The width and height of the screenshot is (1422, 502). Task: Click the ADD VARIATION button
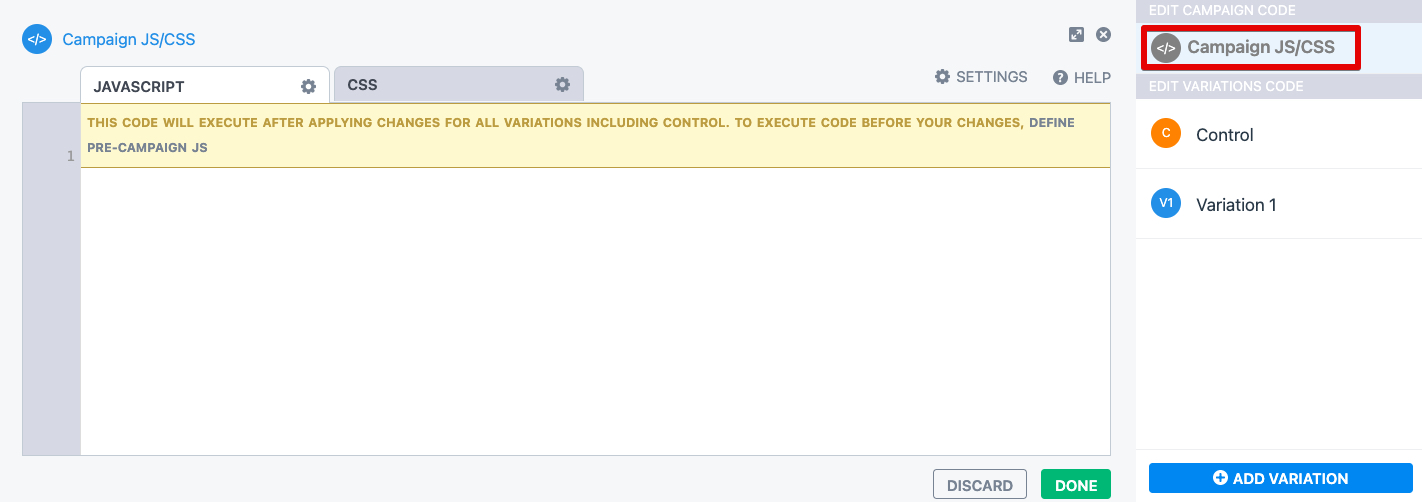click(1280, 478)
